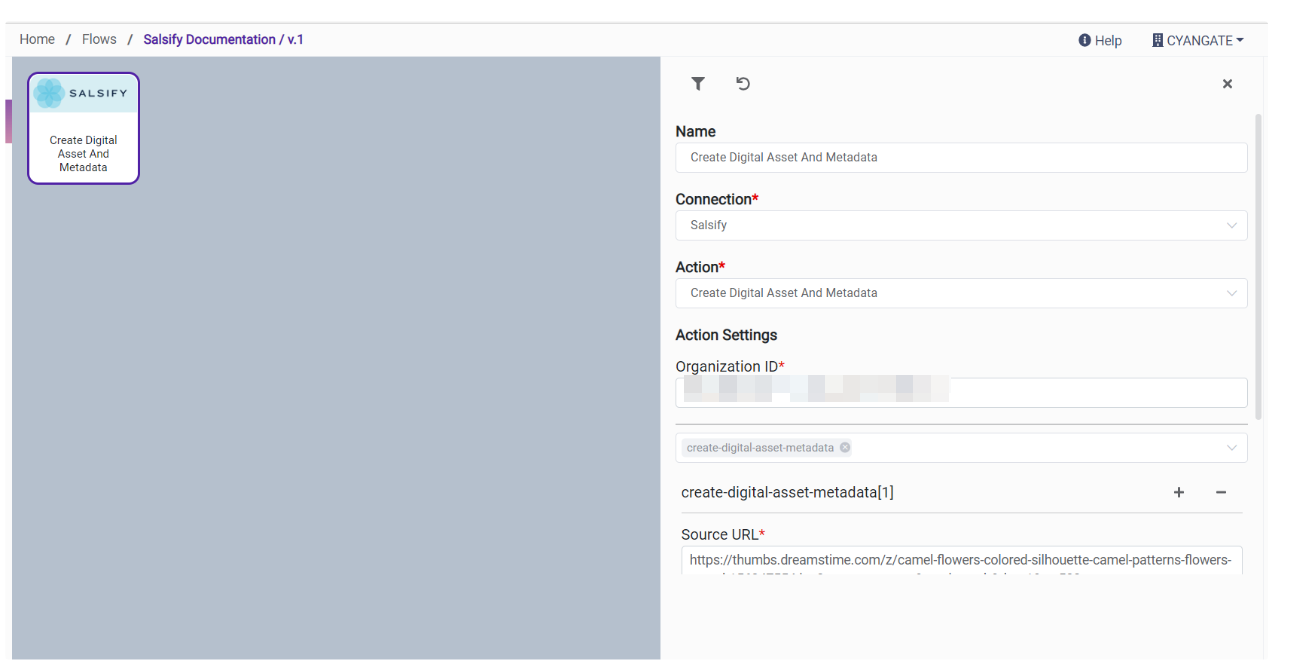Expand the Action dropdown
This screenshot has width=1295, height=672.
(960, 293)
